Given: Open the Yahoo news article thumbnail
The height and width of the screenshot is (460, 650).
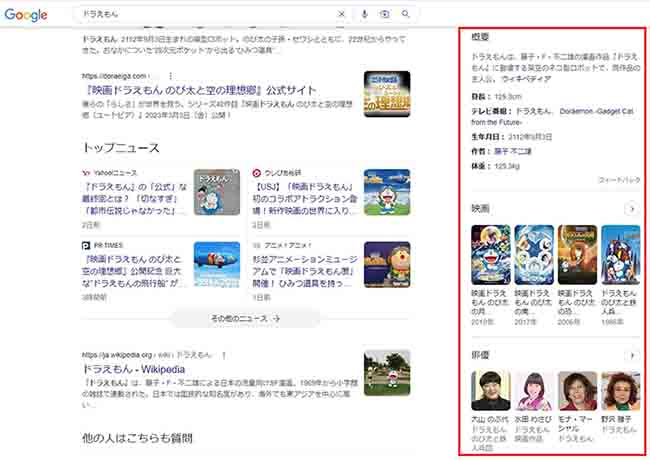Looking at the screenshot, I should pyautogui.click(x=217, y=192).
